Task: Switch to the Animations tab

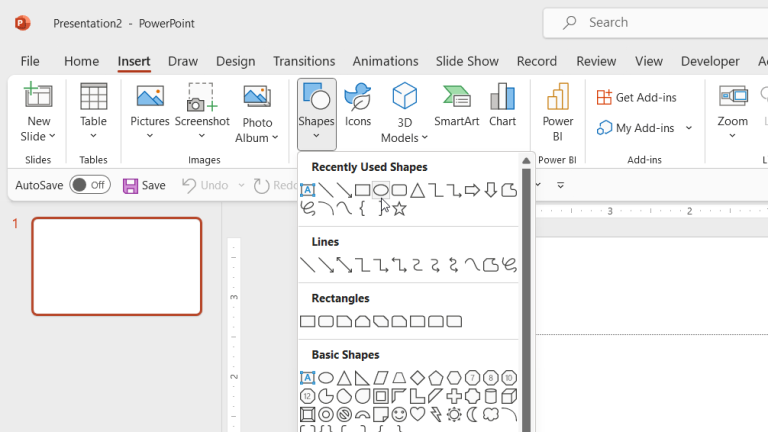Action: tap(385, 61)
